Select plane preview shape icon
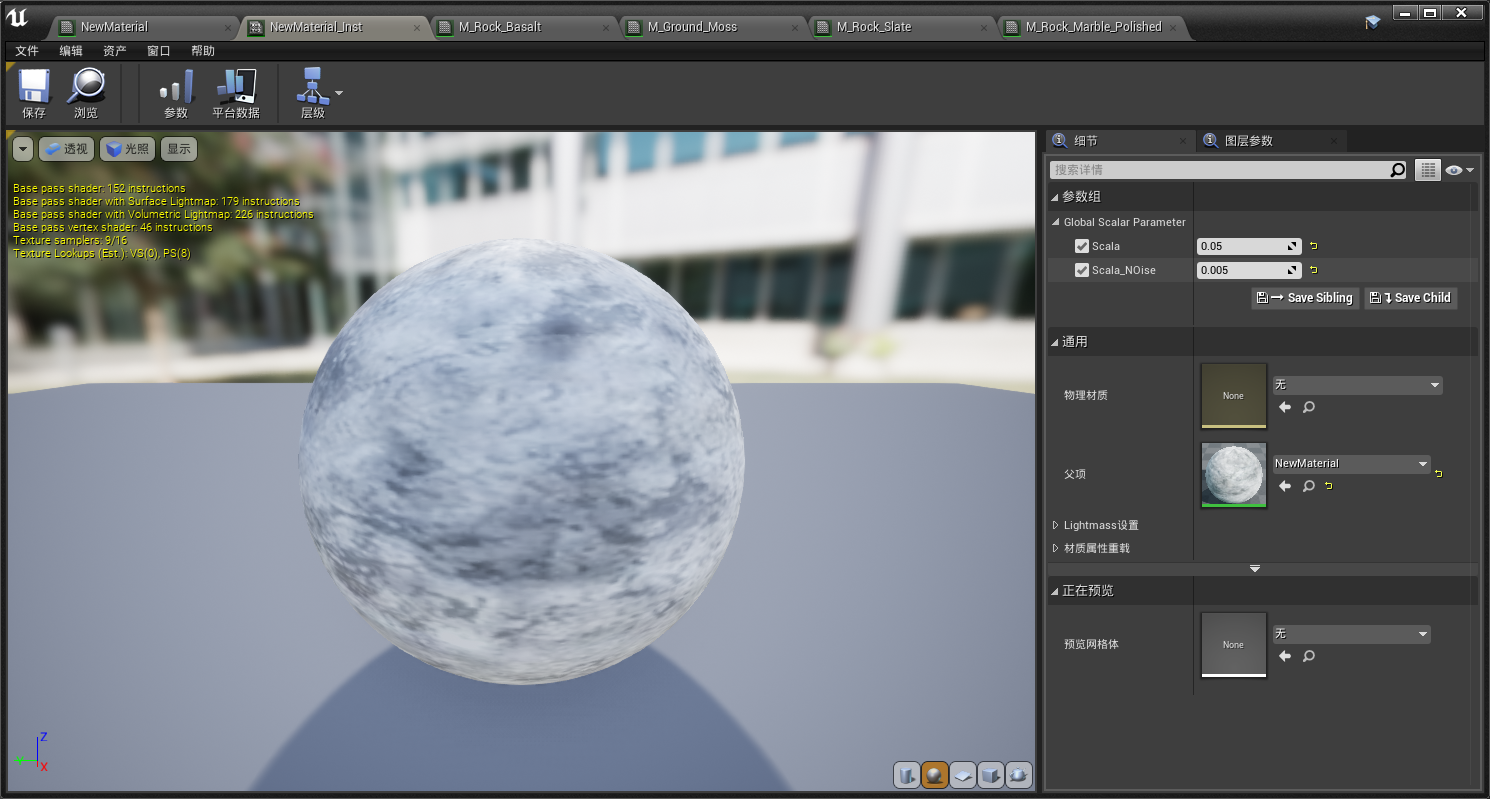 (x=963, y=775)
